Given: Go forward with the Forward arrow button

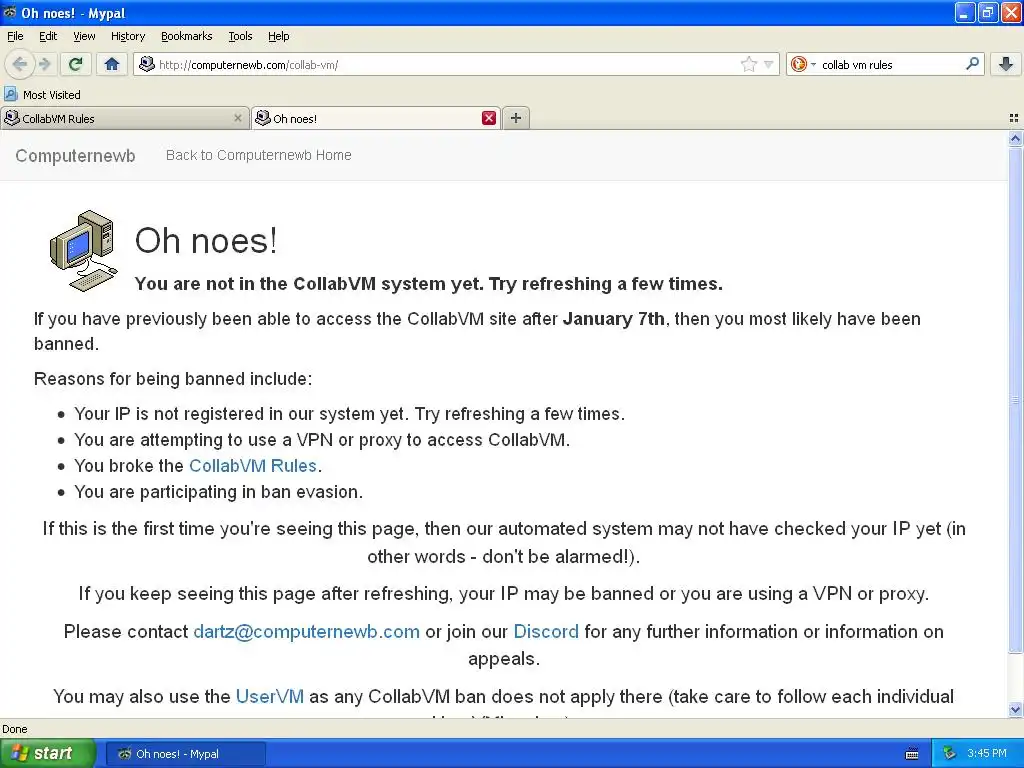Looking at the screenshot, I should (44, 64).
